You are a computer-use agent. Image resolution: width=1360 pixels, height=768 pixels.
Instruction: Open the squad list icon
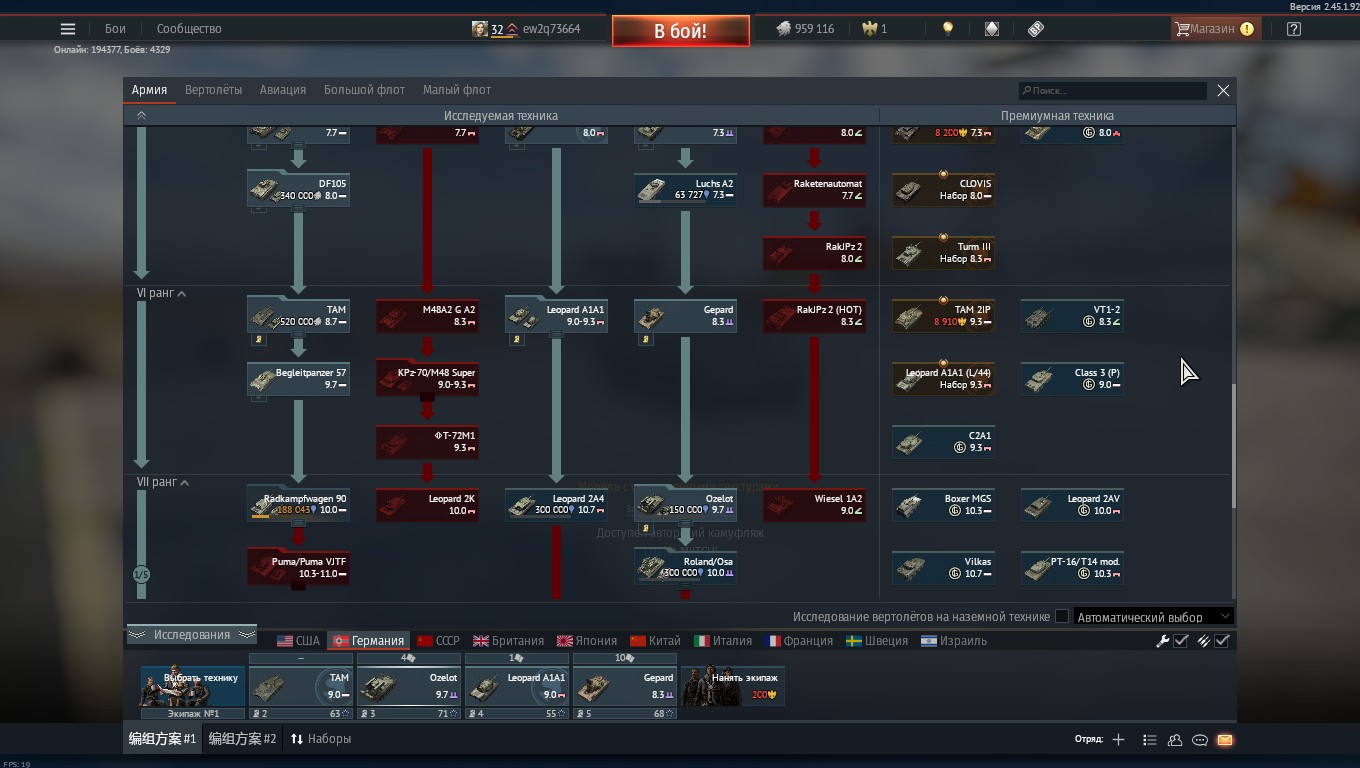tap(1150, 740)
